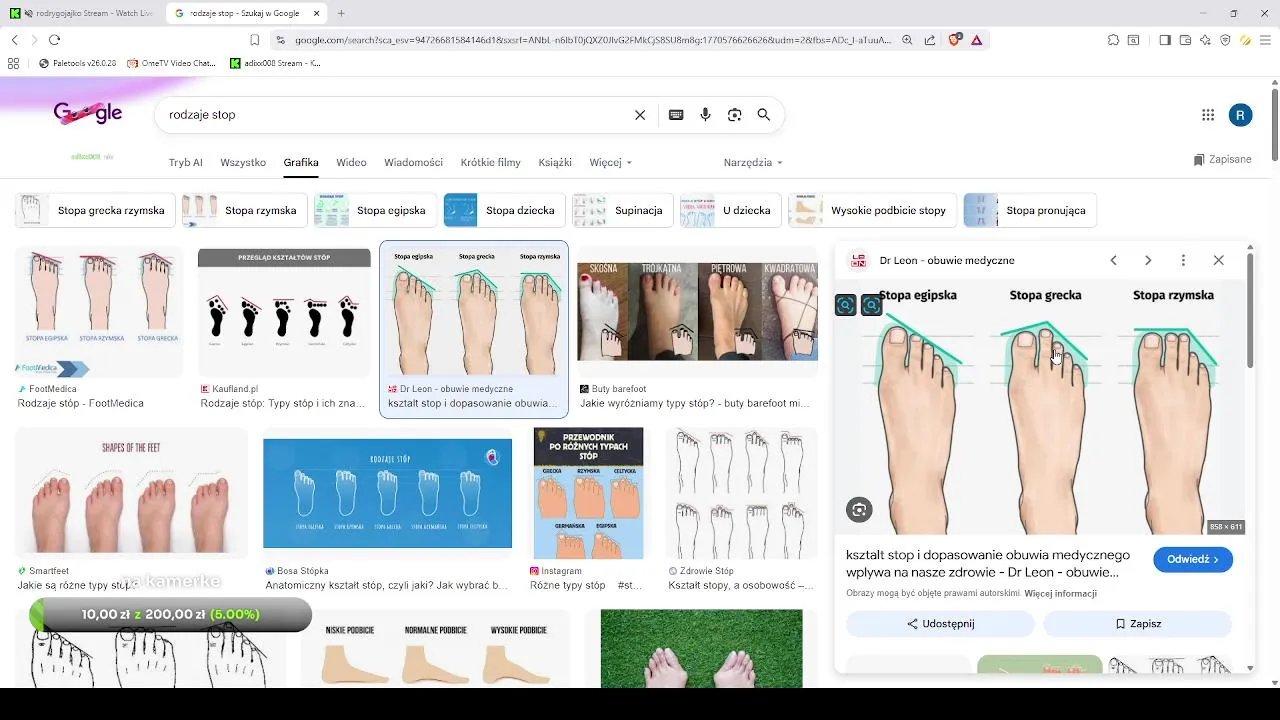Open the Google apps grid
The height and width of the screenshot is (720, 1280).
(x=1208, y=115)
